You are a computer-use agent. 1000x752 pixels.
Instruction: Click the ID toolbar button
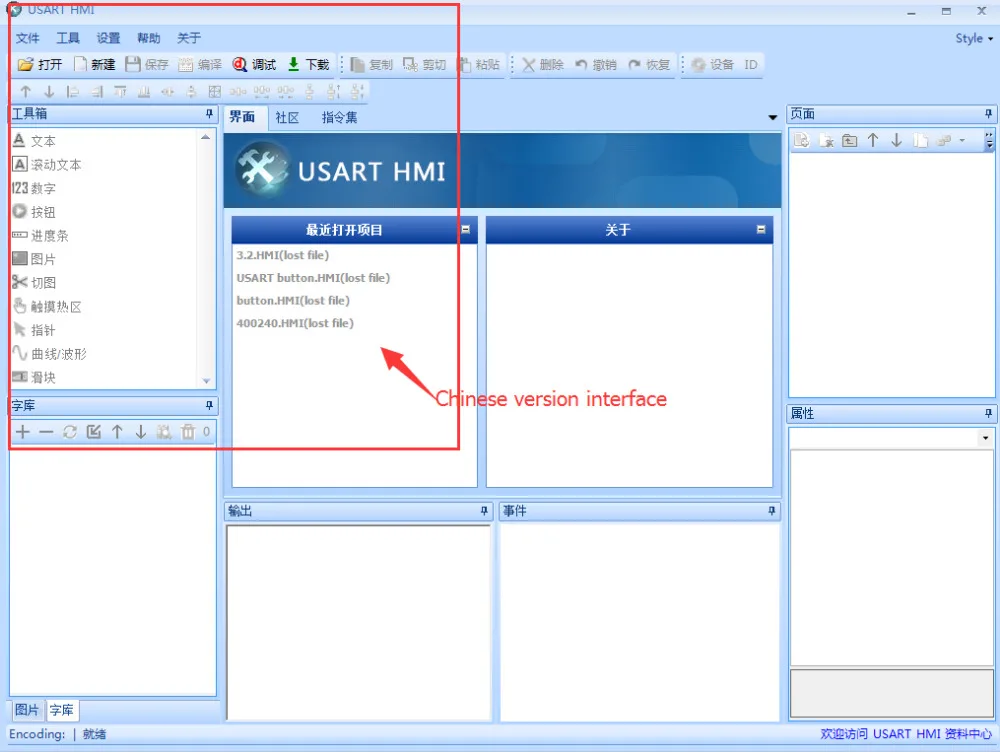751,64
